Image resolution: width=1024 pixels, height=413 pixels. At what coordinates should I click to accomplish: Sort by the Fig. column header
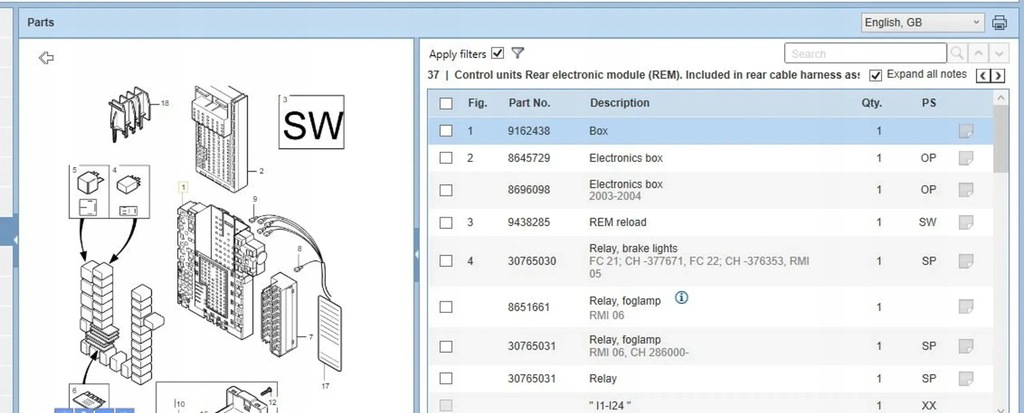(477, 103)
